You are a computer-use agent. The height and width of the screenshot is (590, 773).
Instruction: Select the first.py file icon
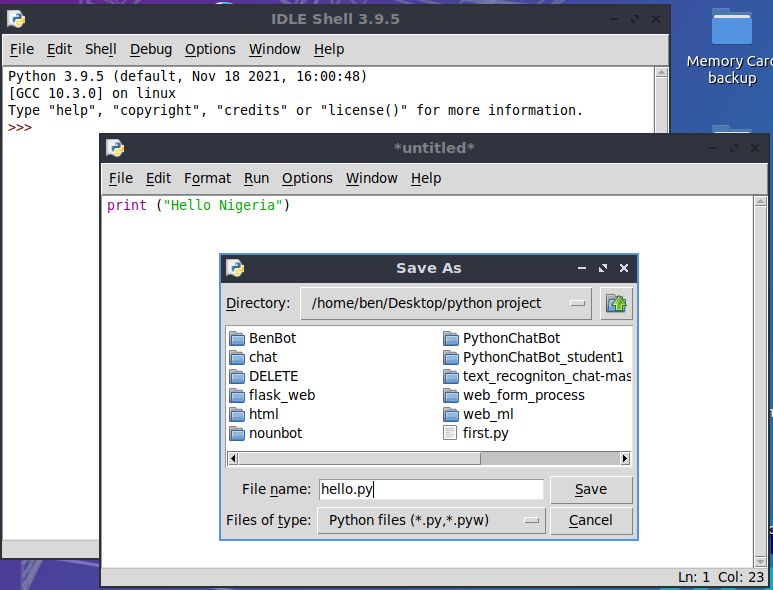pos(451,433)
